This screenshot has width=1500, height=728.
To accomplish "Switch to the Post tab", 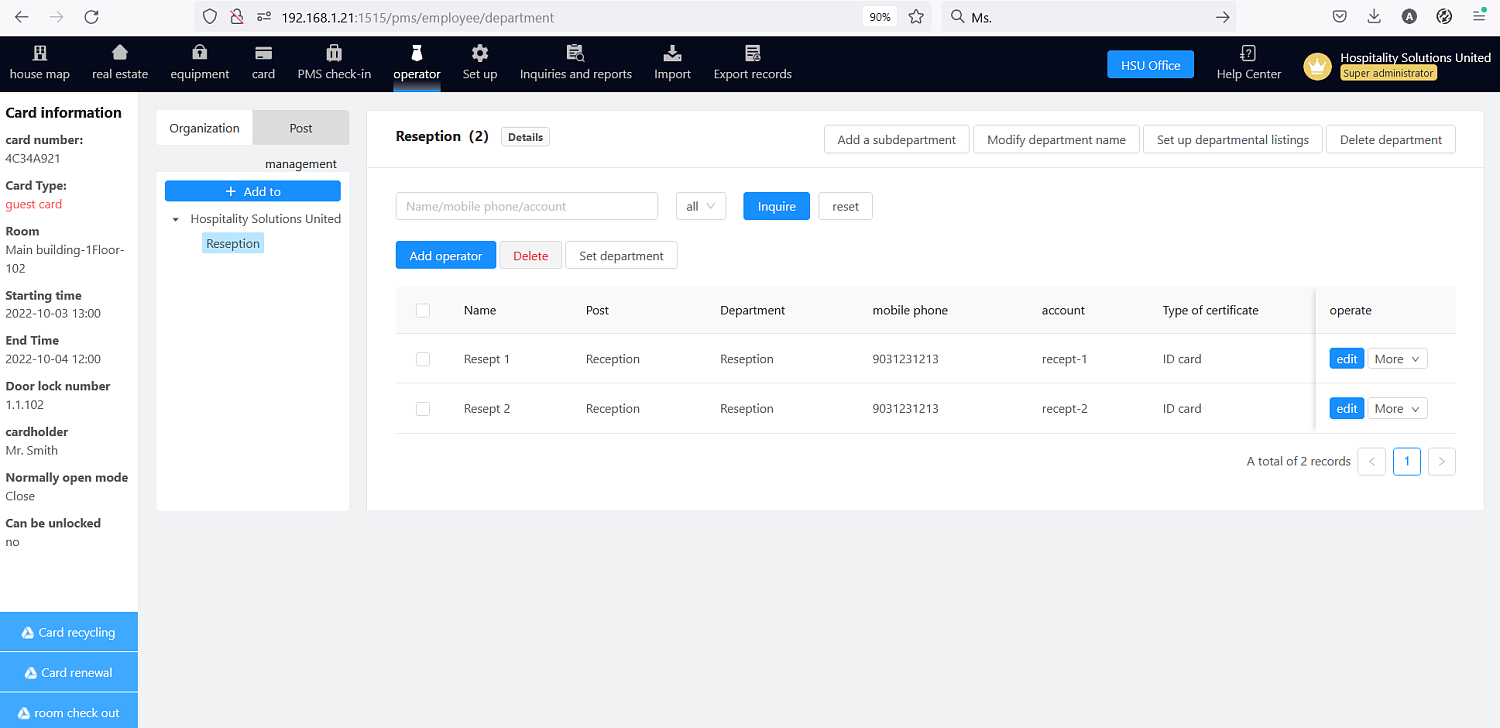I will click(301, 128).
